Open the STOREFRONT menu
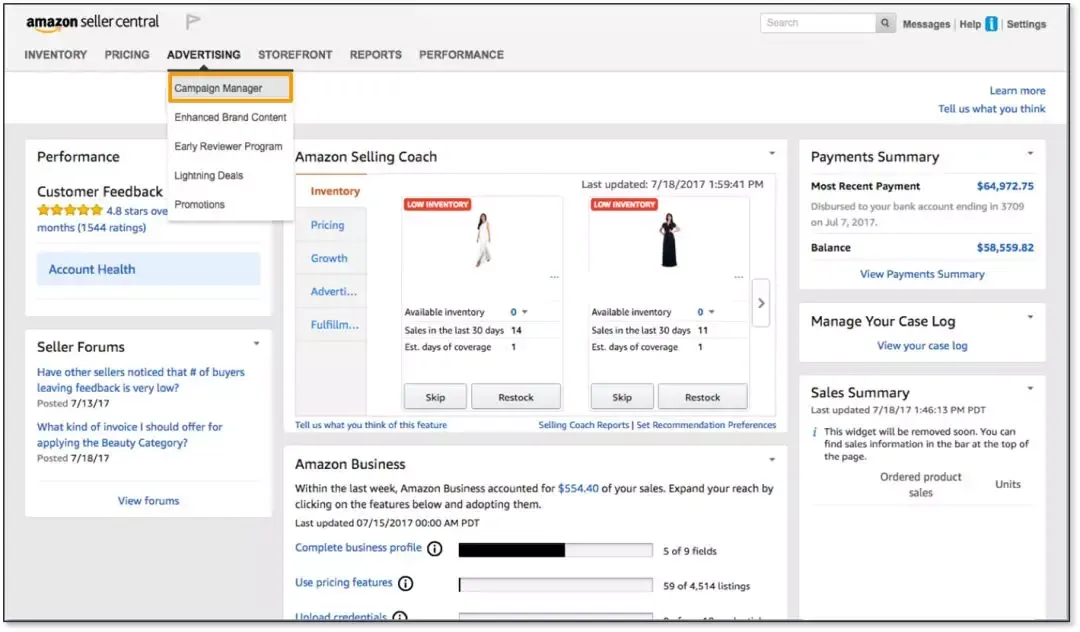1080x632 pixels. (x=295, y=54)
